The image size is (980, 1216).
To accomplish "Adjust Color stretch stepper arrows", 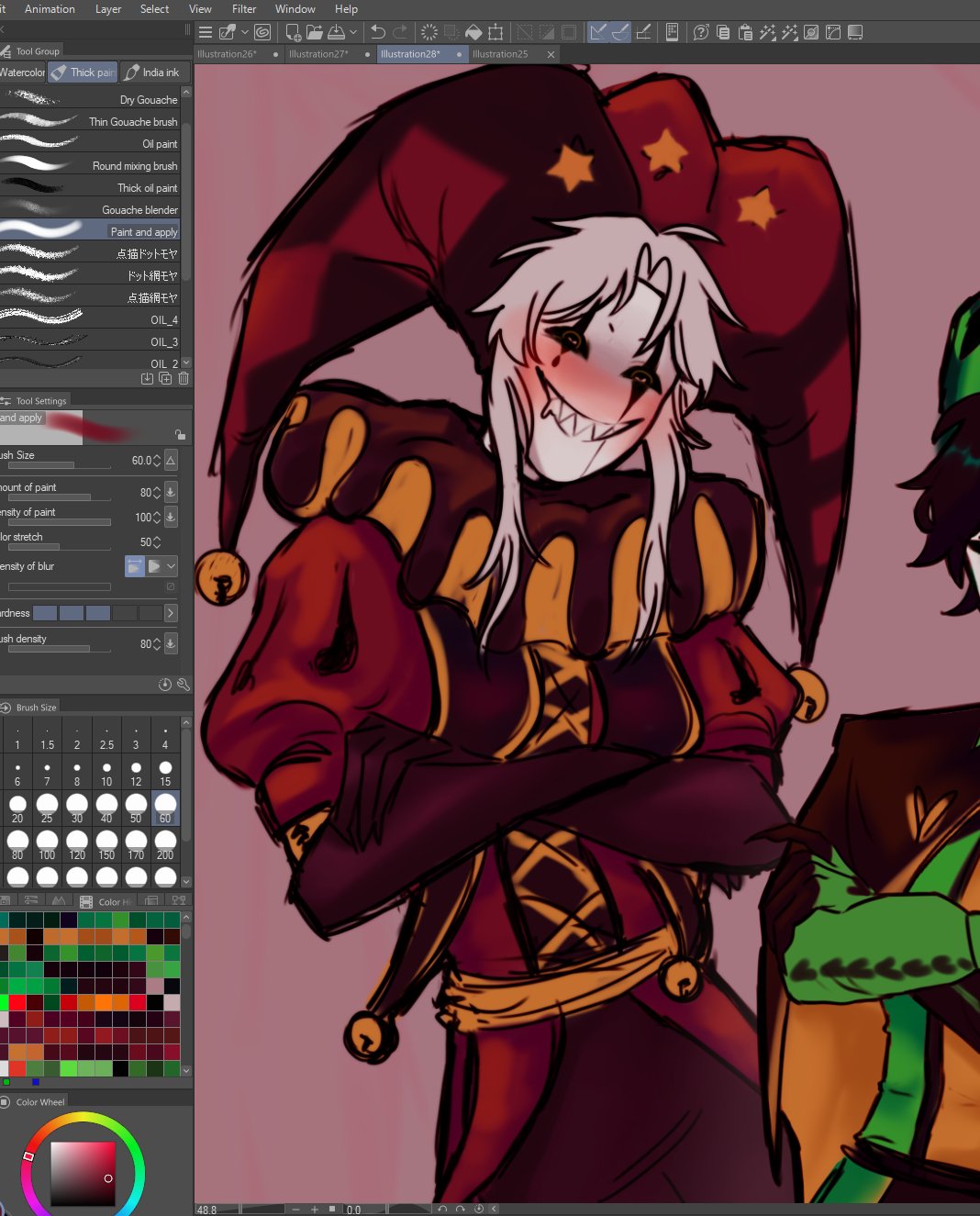I will 157,542.
